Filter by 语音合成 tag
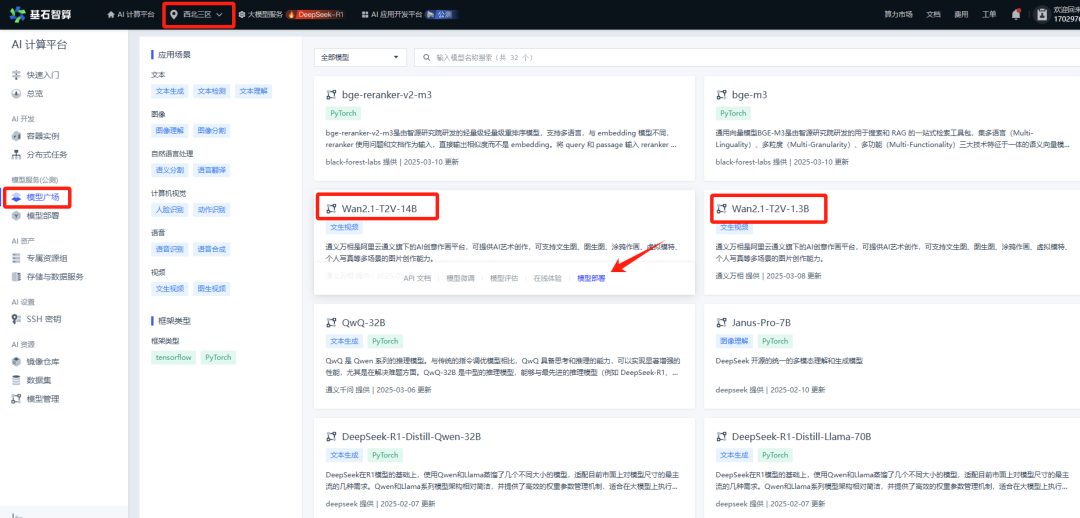Viewport: 1080px width, 518px height. (211, 249)
